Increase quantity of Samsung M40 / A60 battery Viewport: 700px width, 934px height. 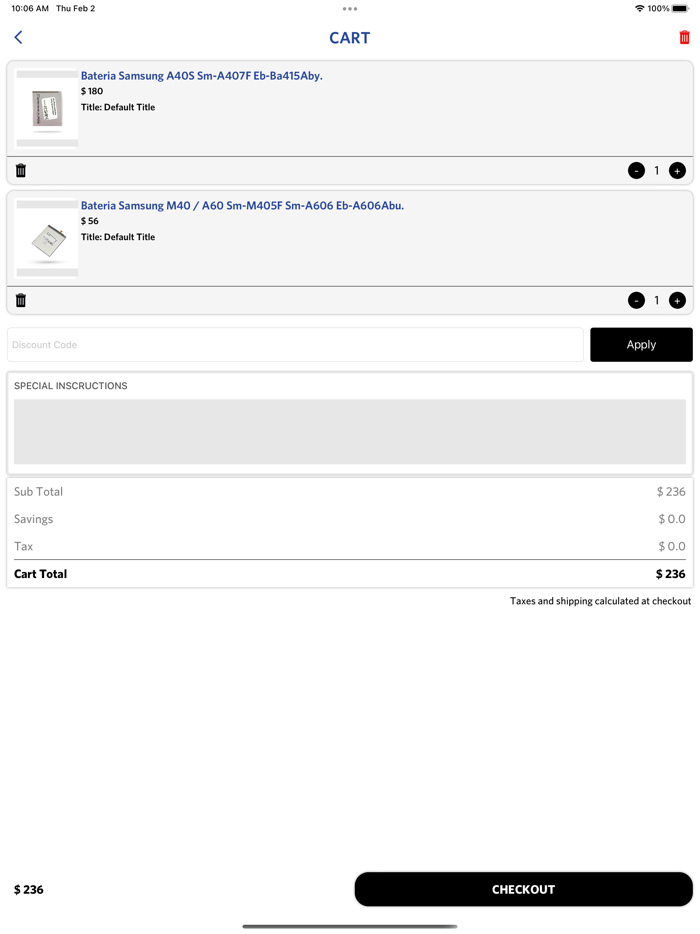pyautogui.click(x=677, y=301)
